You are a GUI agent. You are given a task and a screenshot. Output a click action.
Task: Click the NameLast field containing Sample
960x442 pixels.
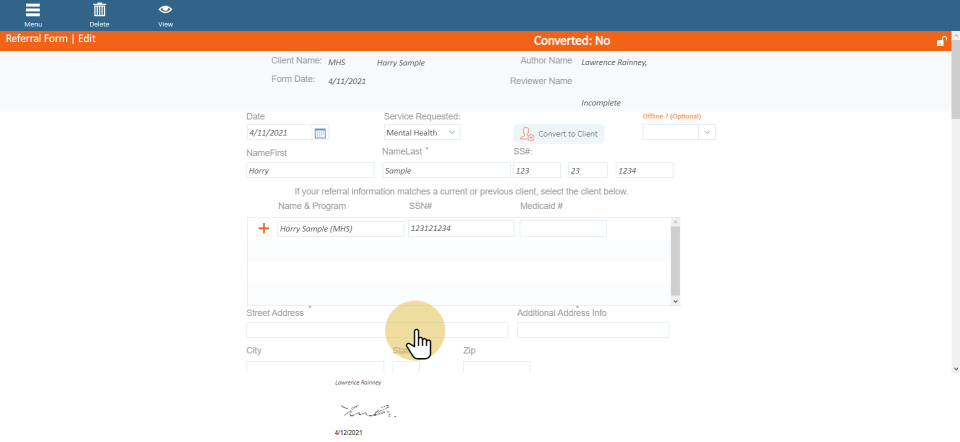tap(445, 171)
